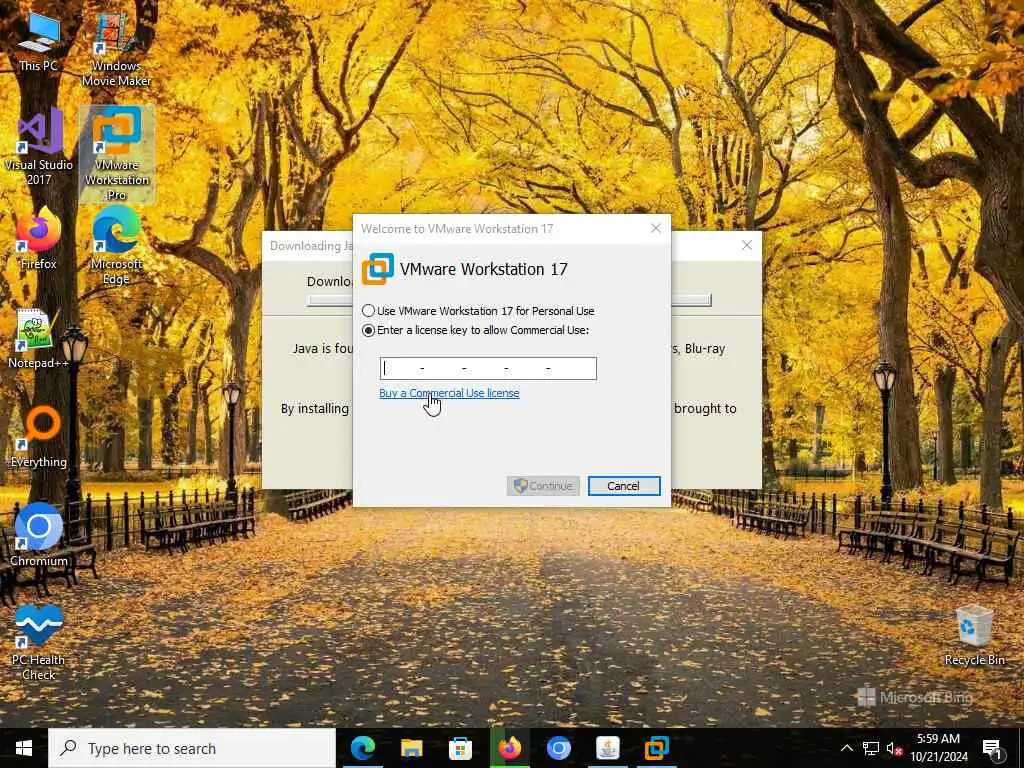The width and height of the screenshot is (1024, 768).
Task: Select Firefox desktop shortcut
Action: coord(39,238)
